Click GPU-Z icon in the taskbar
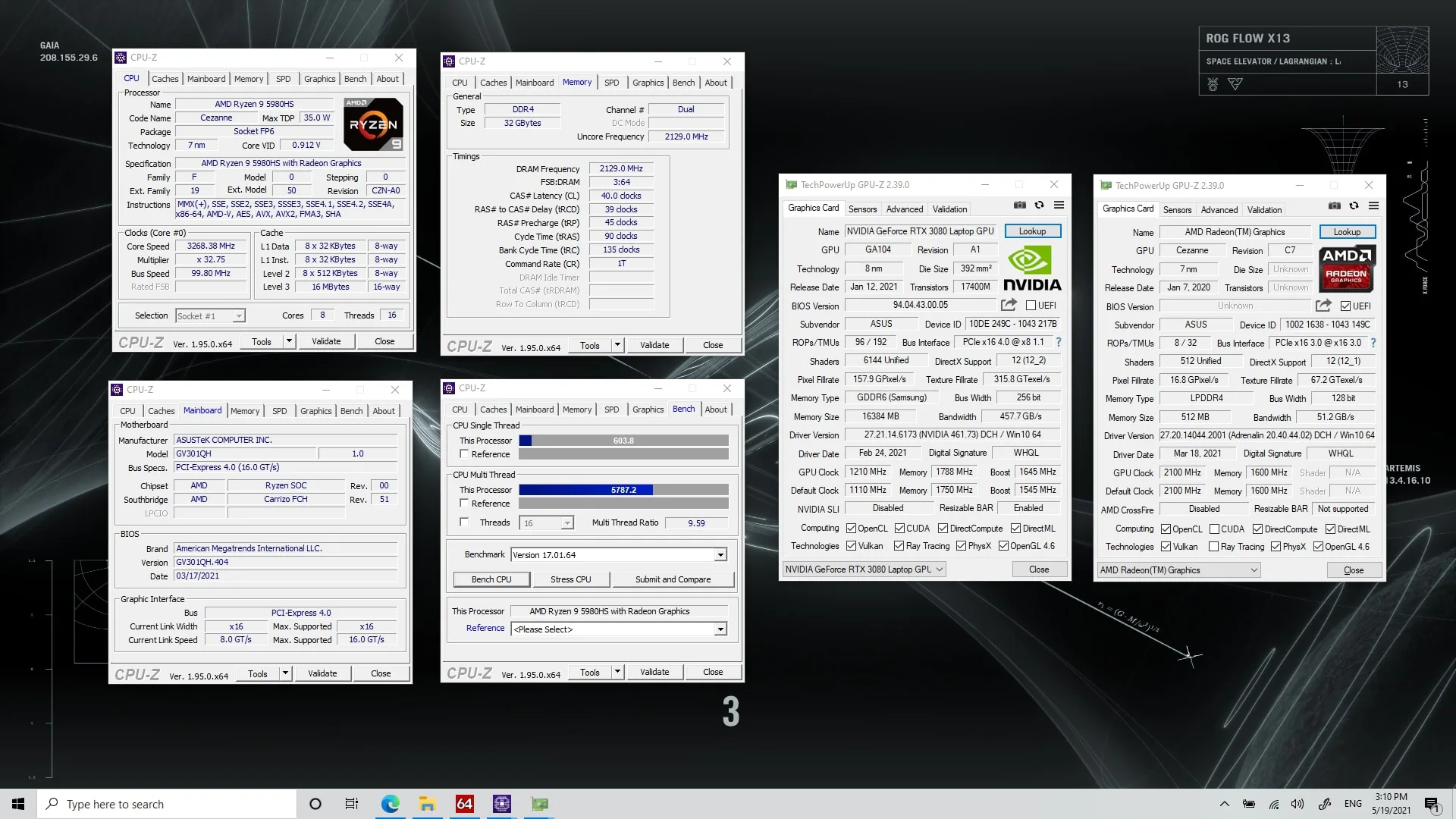The image size is (1456, 819). 539,804
